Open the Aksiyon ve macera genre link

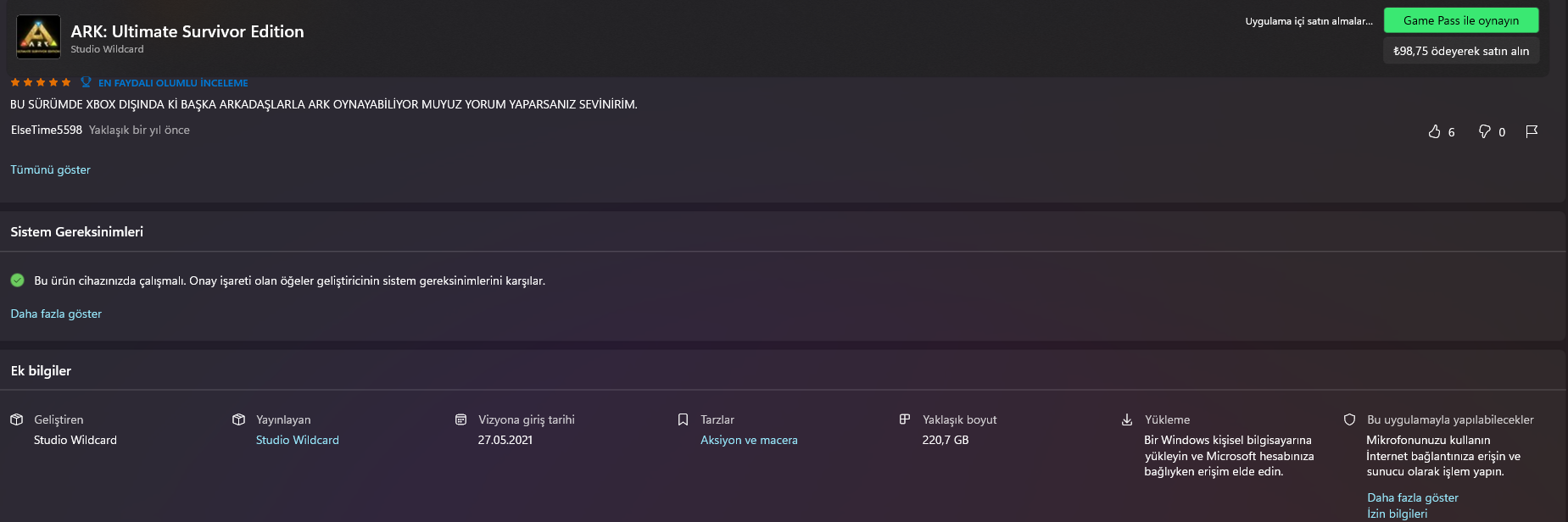click(749, 440)
